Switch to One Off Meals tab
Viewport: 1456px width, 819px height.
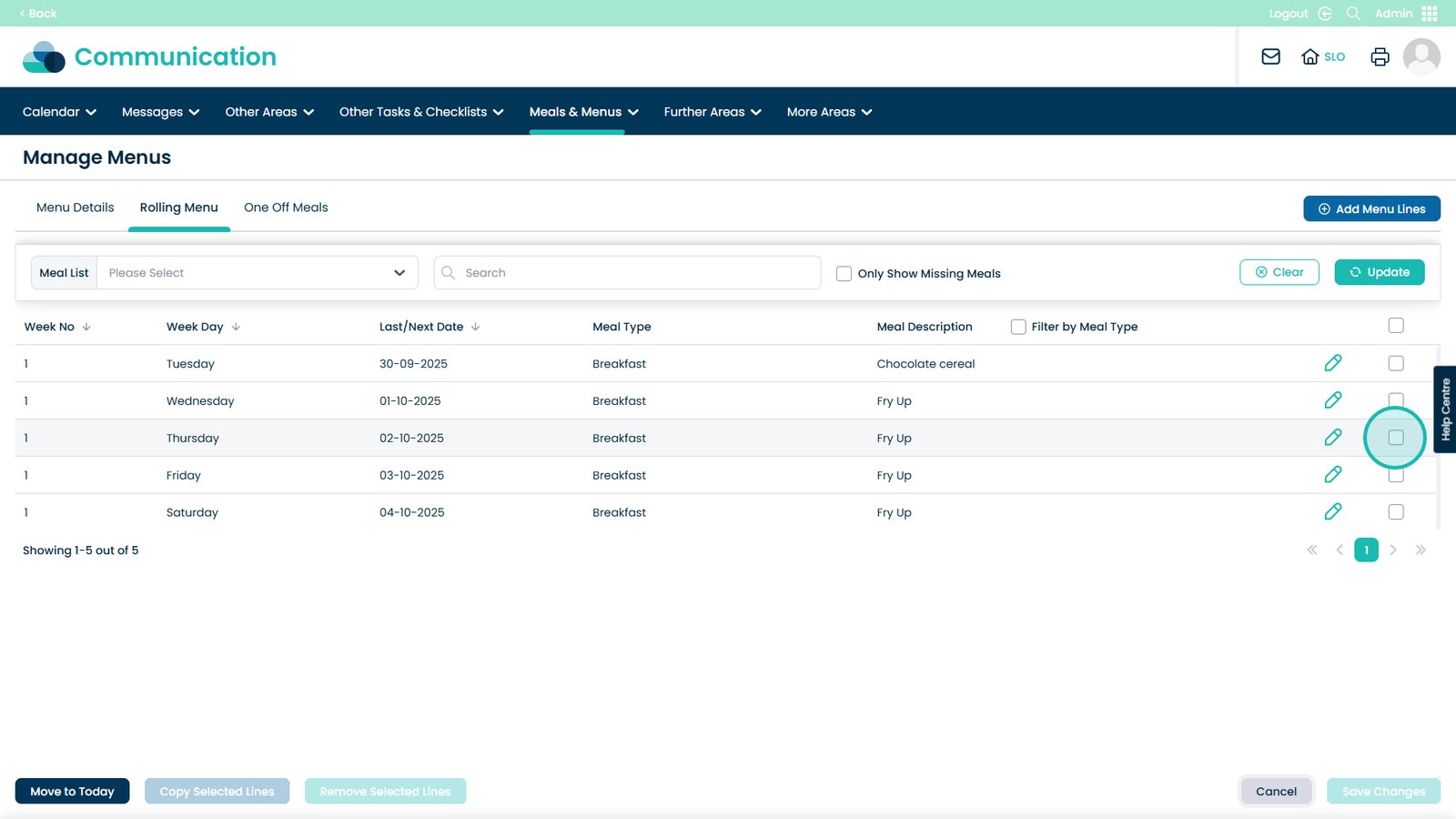pos(286,207)
